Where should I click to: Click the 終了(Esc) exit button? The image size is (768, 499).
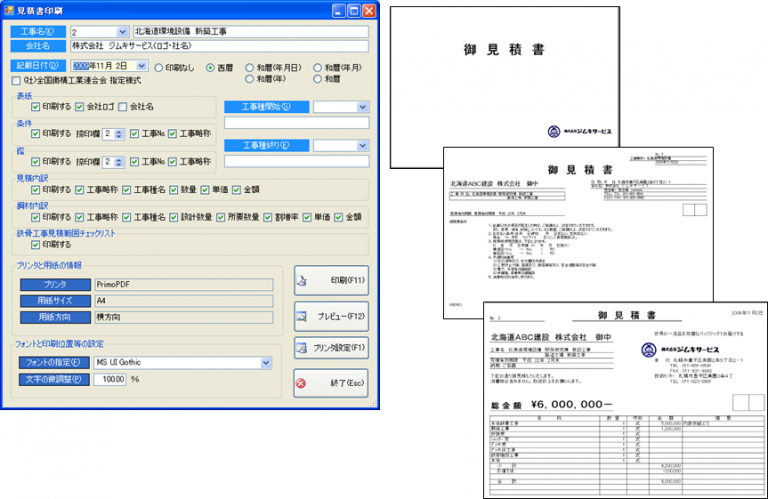[x=331, y=383]
